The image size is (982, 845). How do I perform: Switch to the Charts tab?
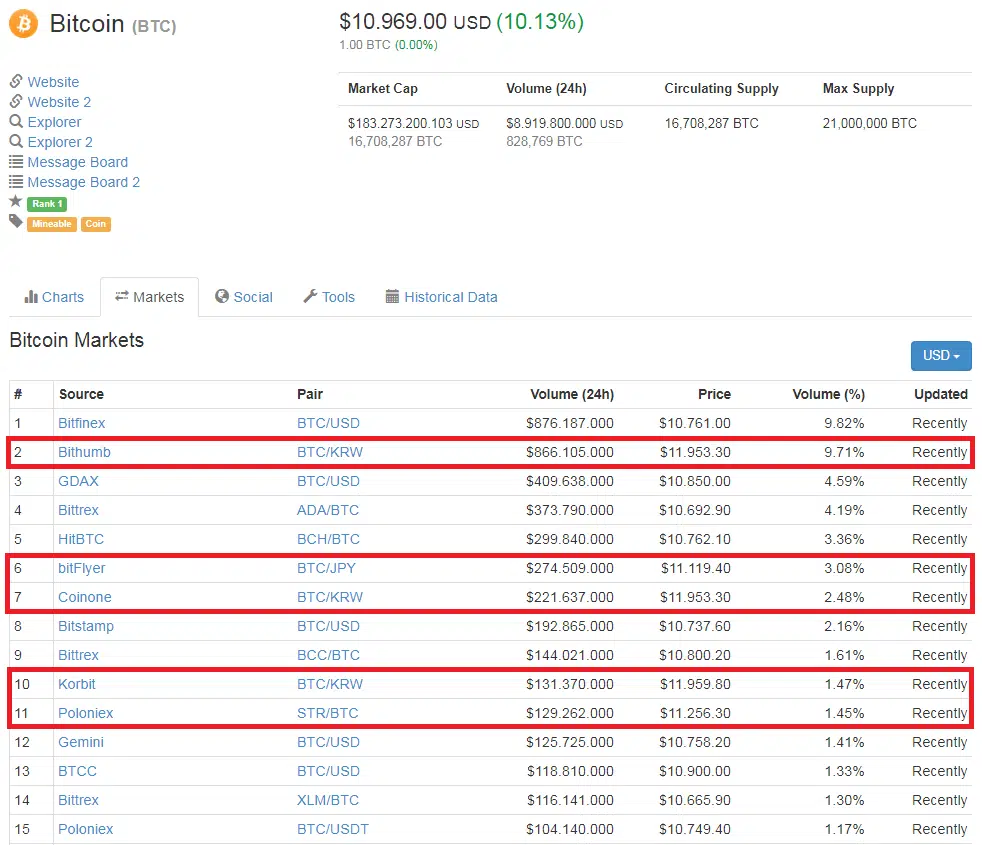54,297
